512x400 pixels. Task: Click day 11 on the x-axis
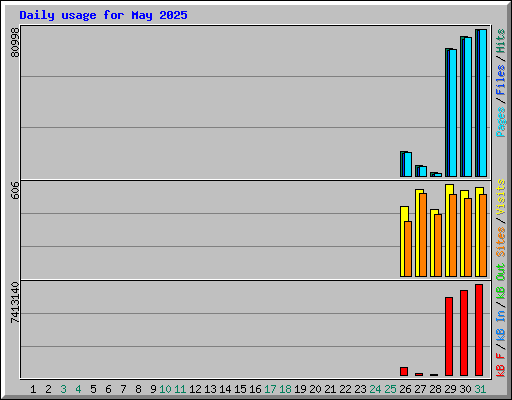click(180, 389)
